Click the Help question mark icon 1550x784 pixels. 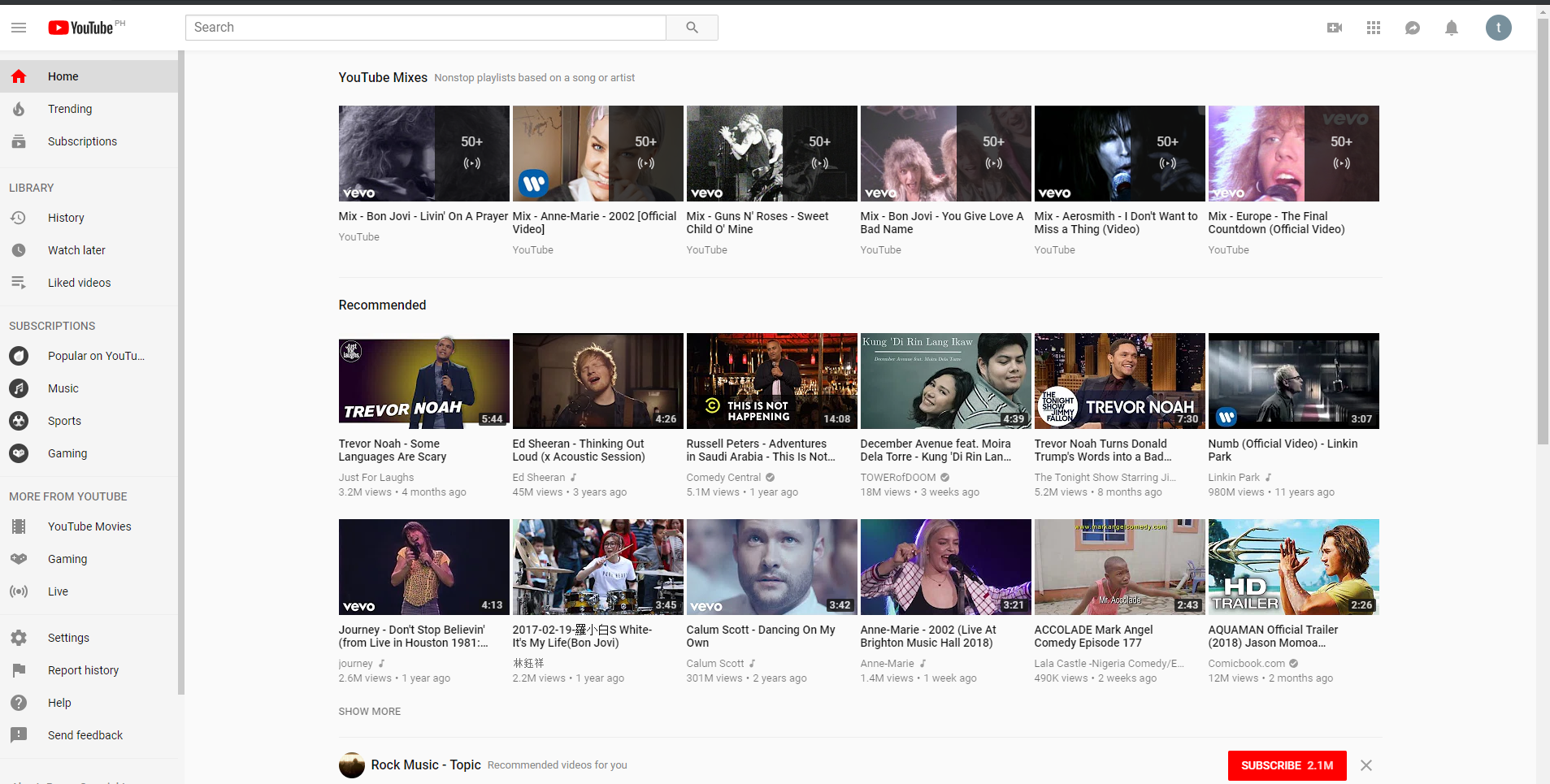click(x=19, y=703)
